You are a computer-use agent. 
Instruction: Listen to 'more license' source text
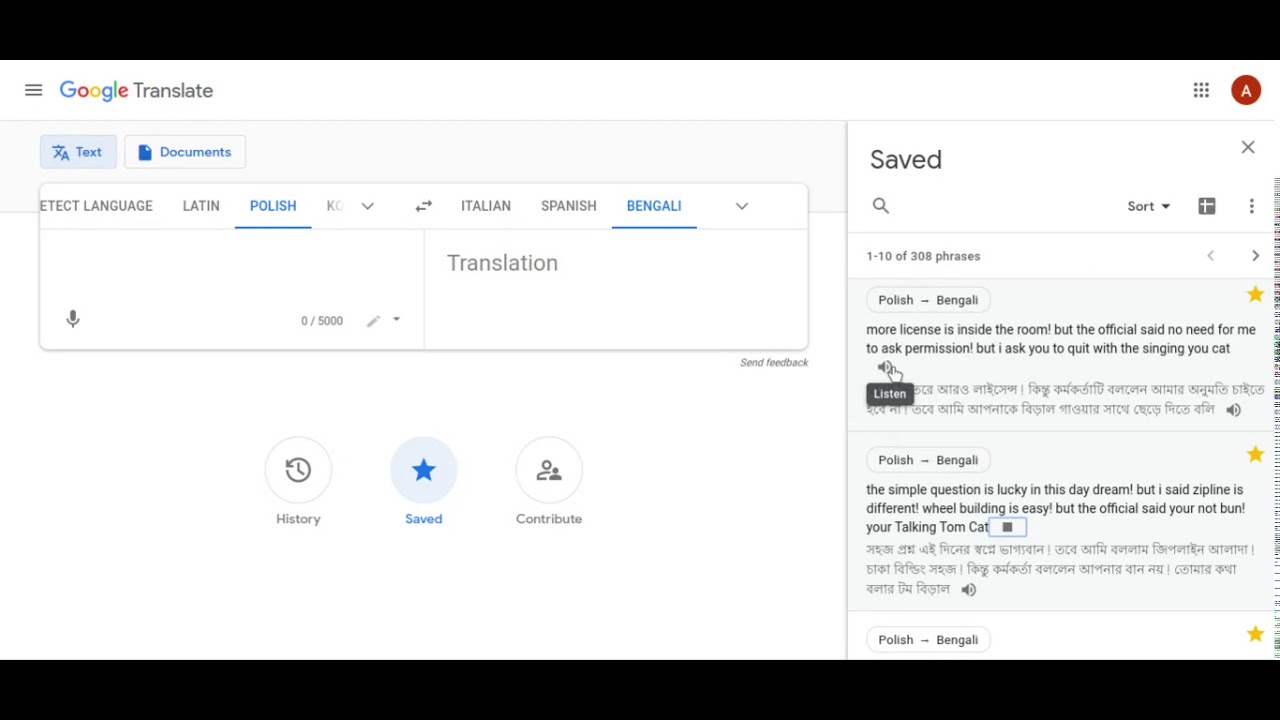pyautogui.click(x=885, y=368)
